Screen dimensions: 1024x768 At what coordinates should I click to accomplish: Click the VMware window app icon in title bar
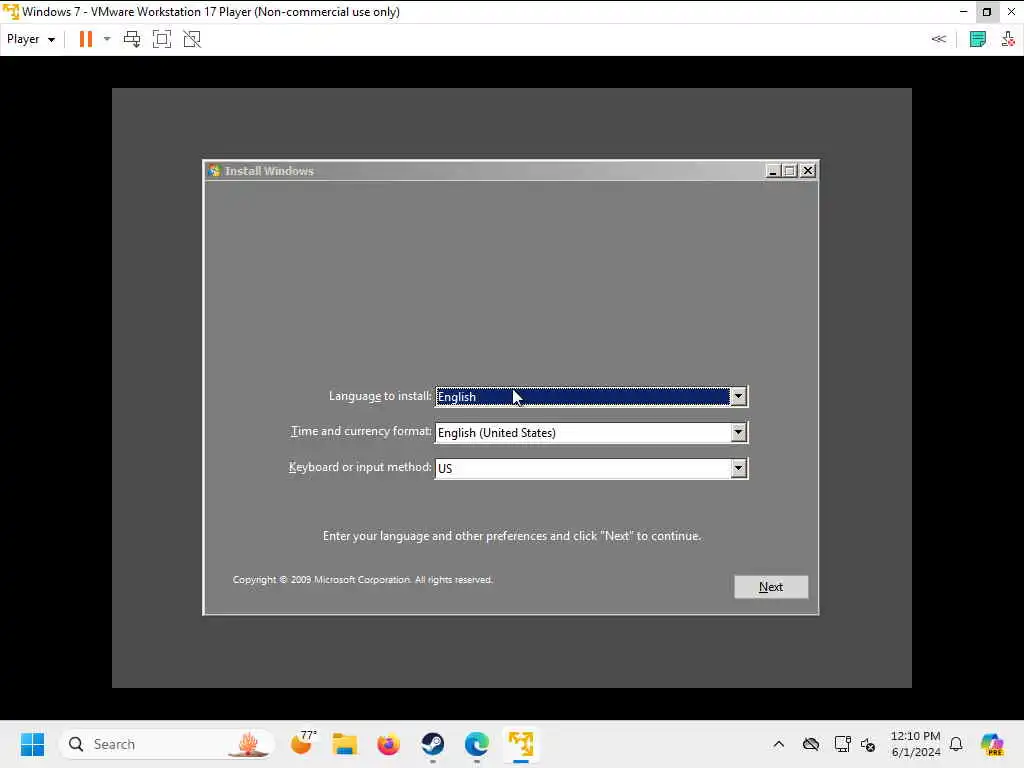pyautogui.click(x=10, y=12)
